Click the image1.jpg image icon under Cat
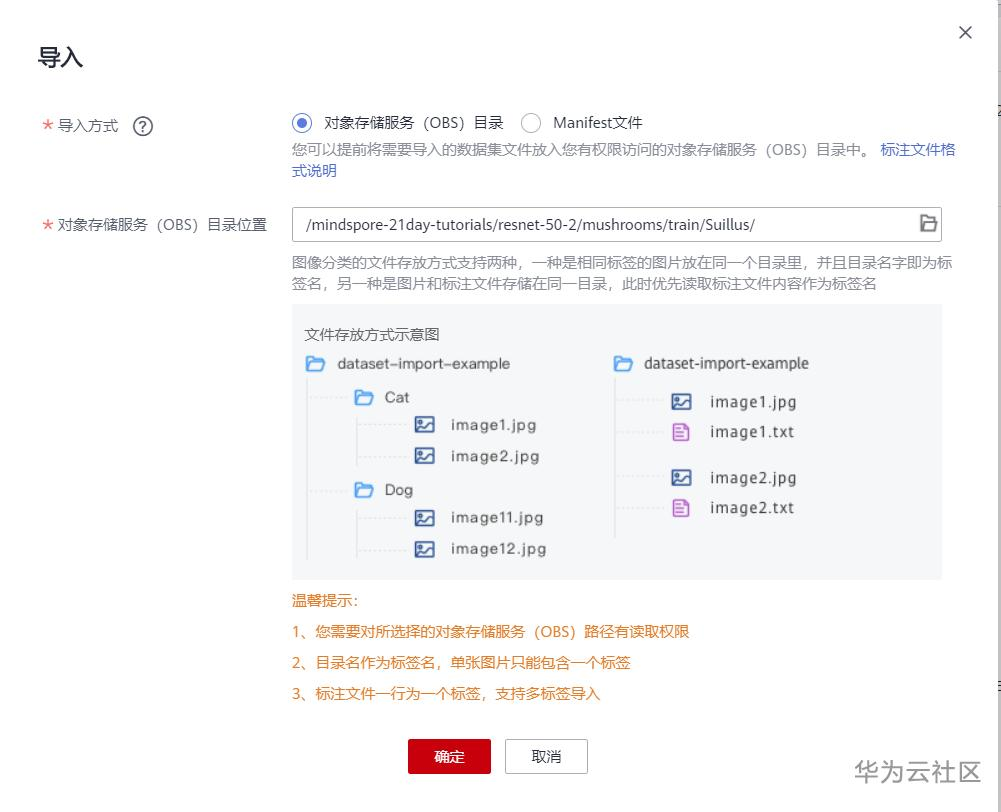Viewport: 1001px width, 812px height. pyautogui.click(x=424, y=424)
